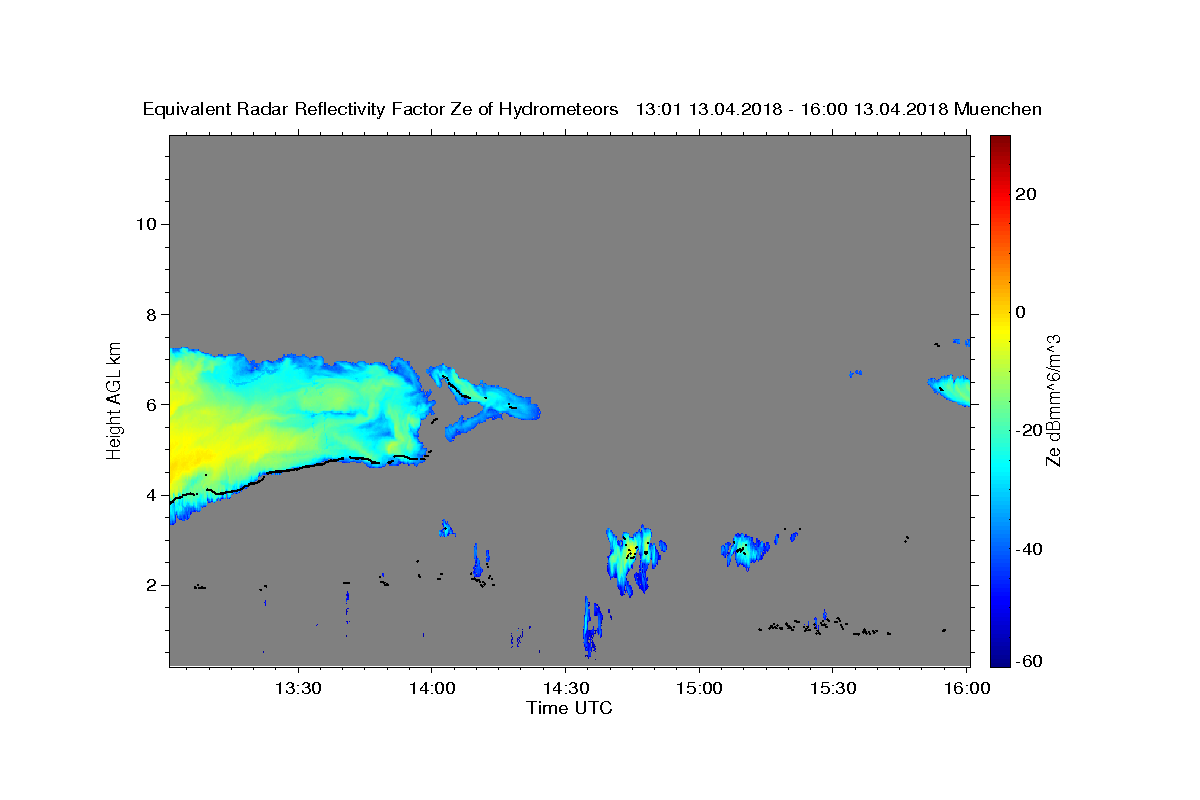The height and width of the screenshot is (800, 1200).
Task: Click the yellow zone of the colorbar
Action: [x=999, y=325]
